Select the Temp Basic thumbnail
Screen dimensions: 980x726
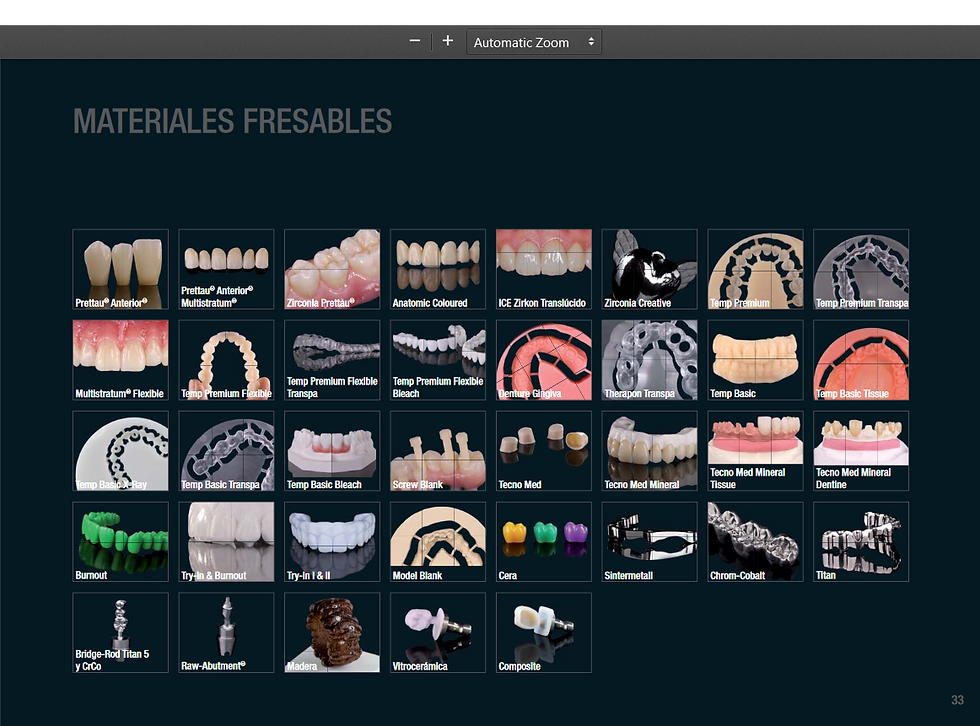tap(756, 360)
